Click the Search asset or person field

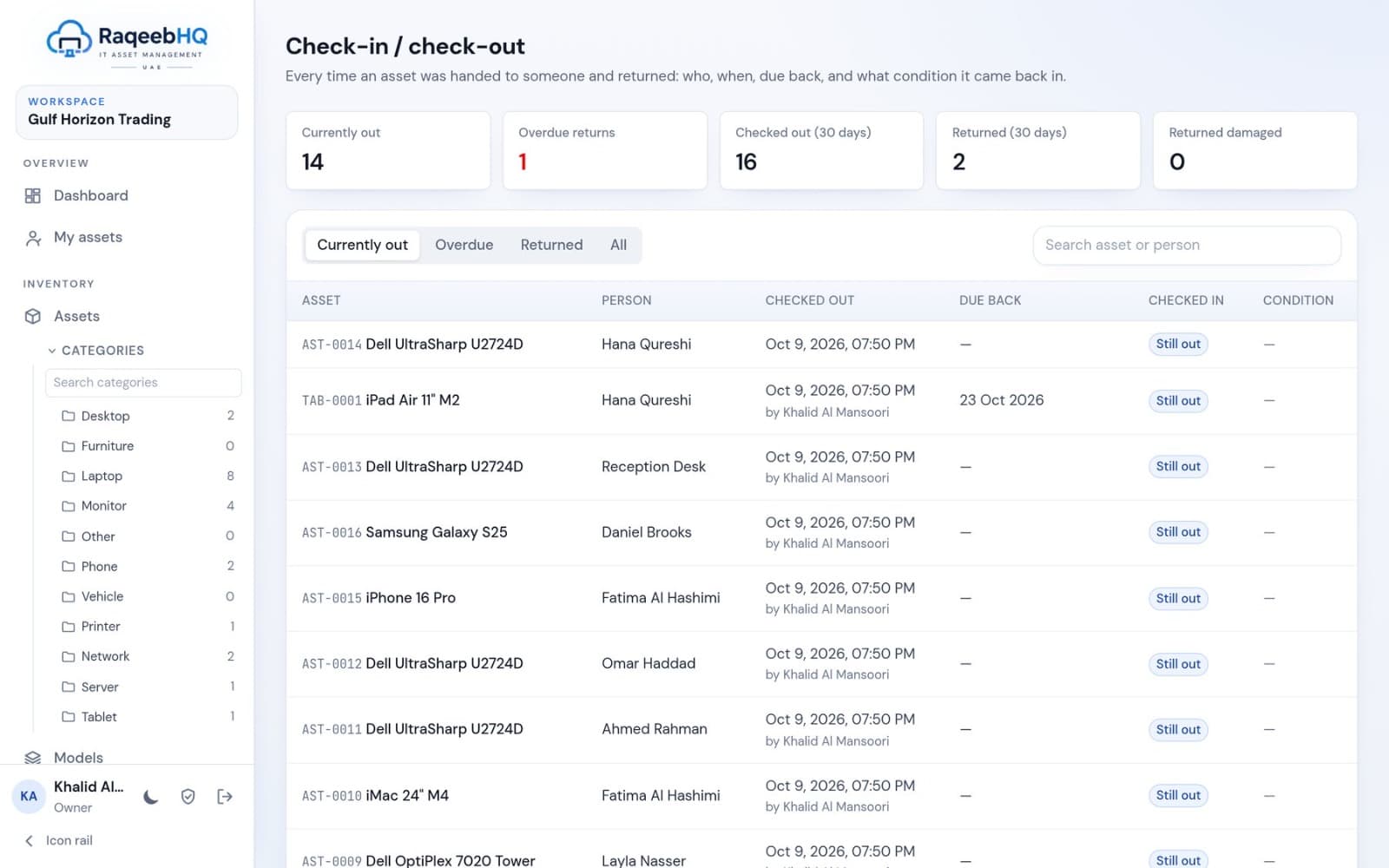(x=1186, y=246)
